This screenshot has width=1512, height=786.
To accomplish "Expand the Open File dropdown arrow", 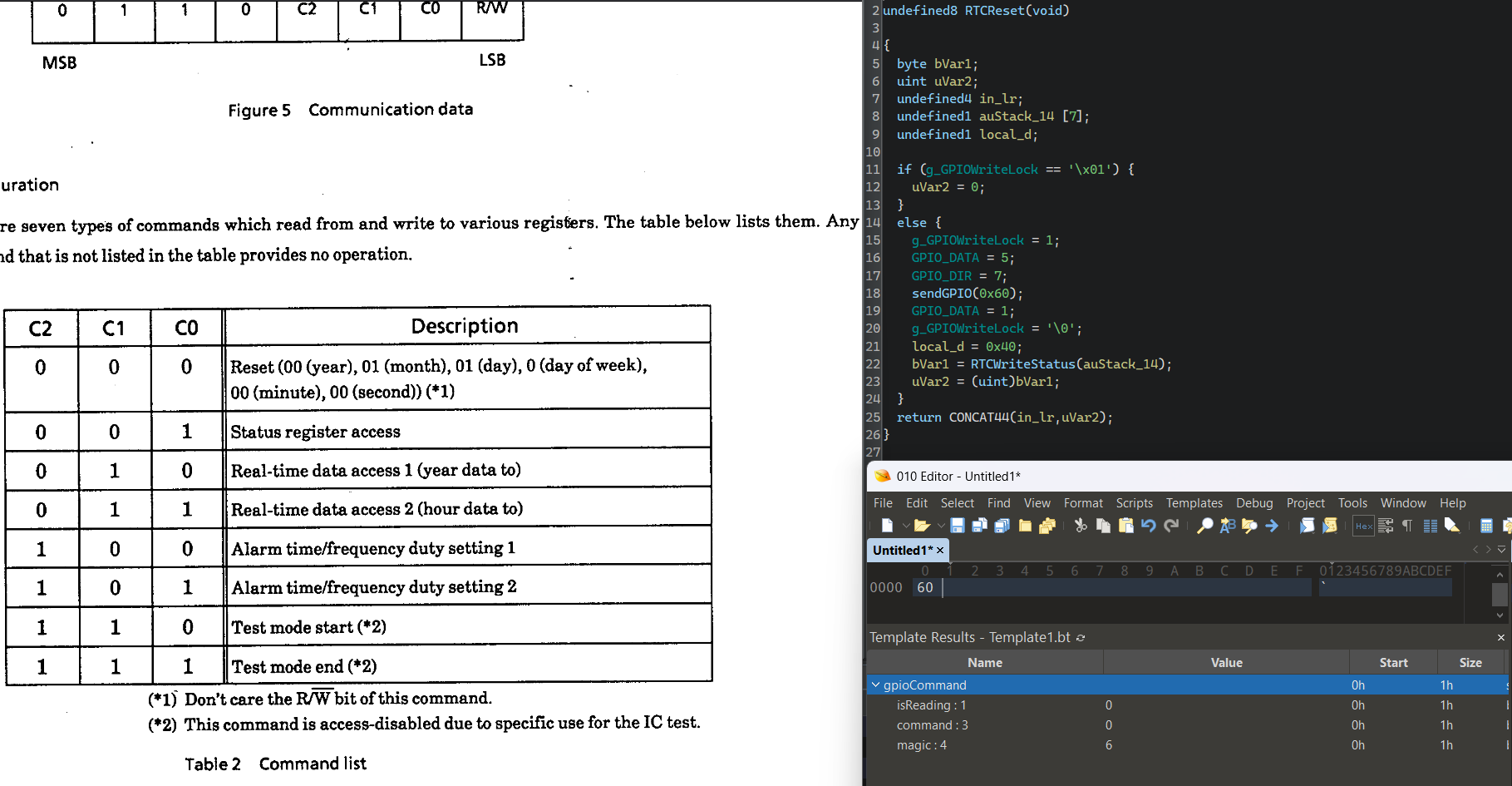I will pos(941,526).
